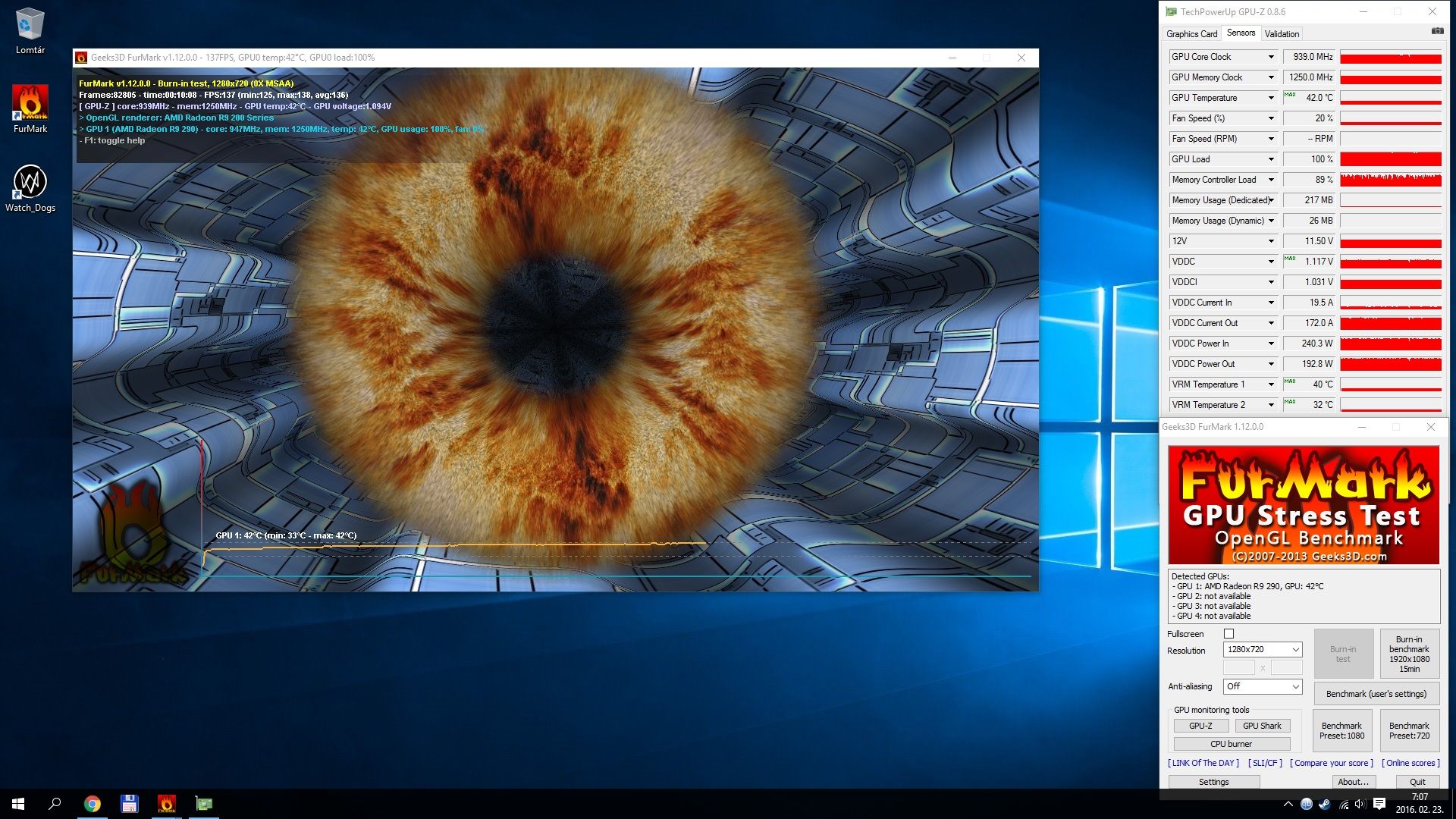
Task: Expand GPU Memory Clock sensor dropdown
Action: [1271, 77]
